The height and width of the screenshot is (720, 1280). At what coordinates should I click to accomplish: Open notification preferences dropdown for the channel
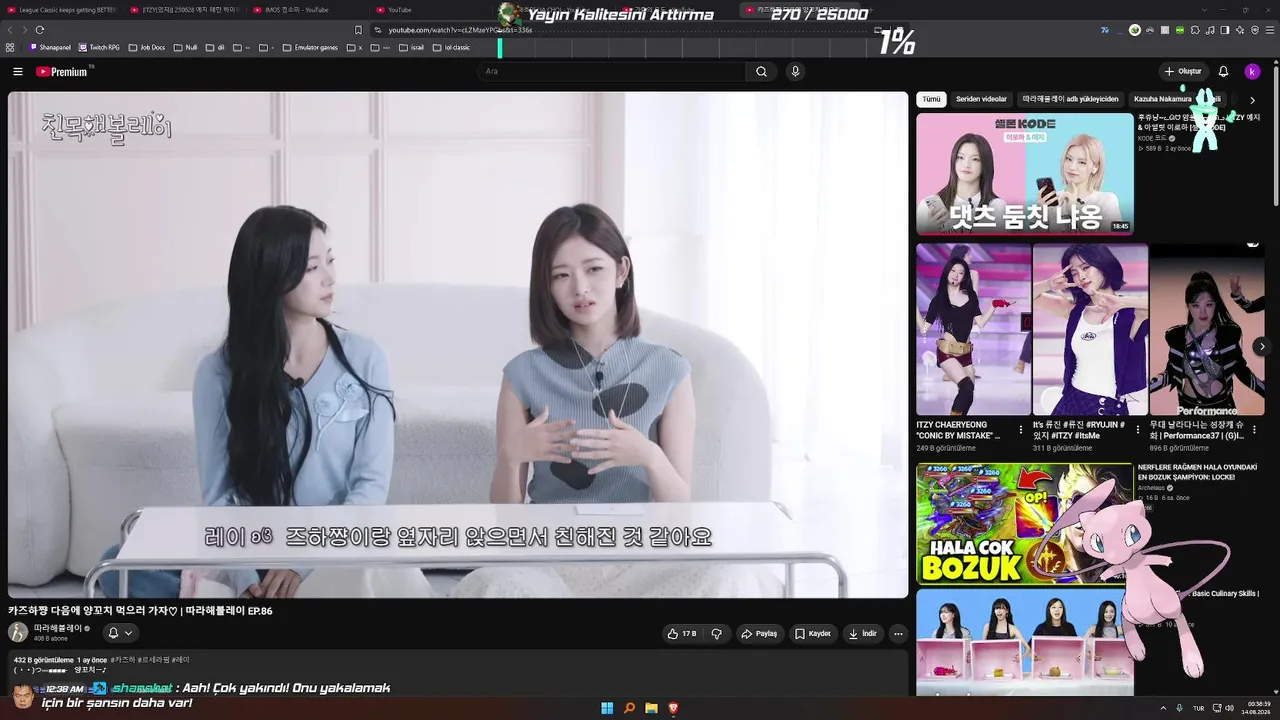click(x=120, y=633)
